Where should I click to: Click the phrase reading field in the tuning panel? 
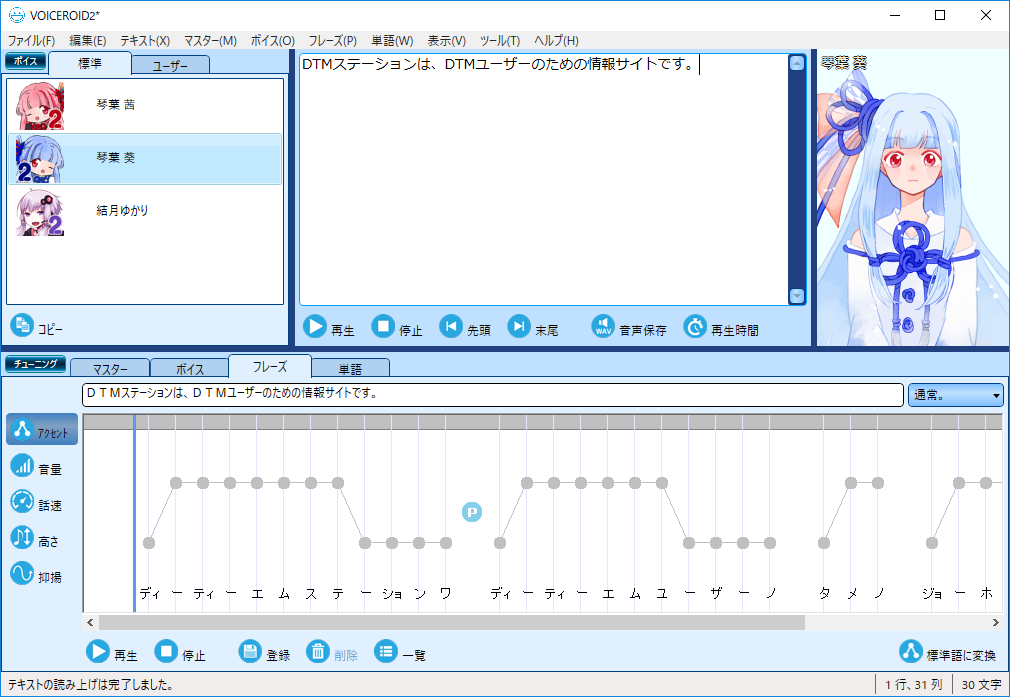(x=493, y=395)
